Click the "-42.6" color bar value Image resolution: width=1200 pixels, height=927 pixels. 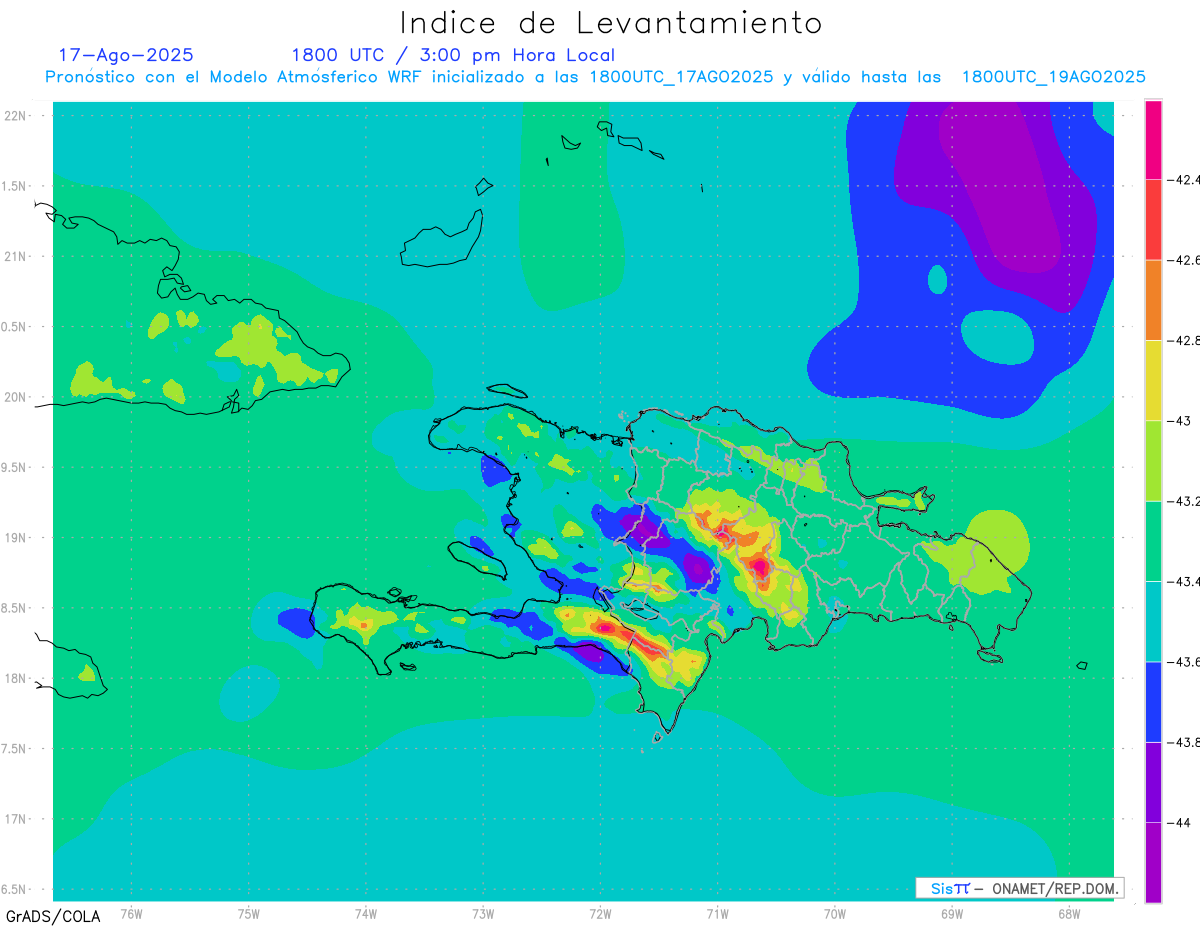click(x=1184, y=260)
